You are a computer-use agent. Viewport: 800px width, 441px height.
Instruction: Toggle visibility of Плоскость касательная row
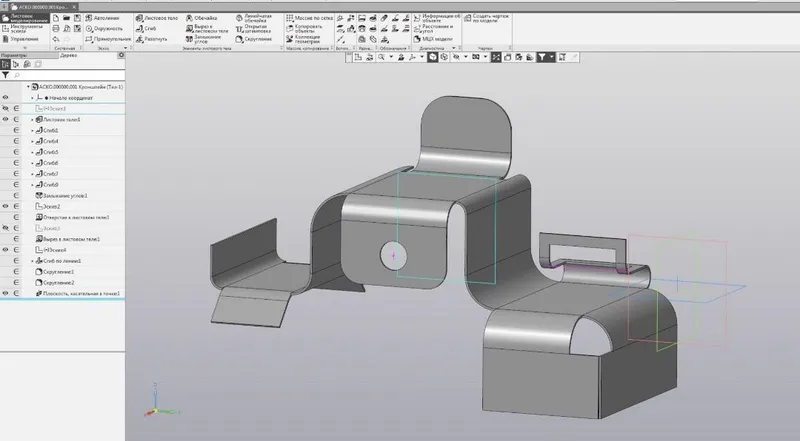(x=6, y=293)
